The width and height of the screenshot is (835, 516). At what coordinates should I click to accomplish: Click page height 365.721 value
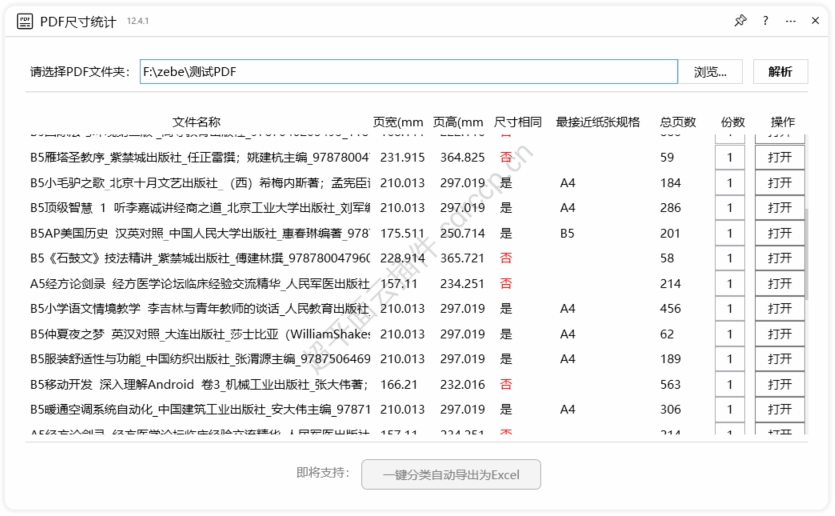462,258
